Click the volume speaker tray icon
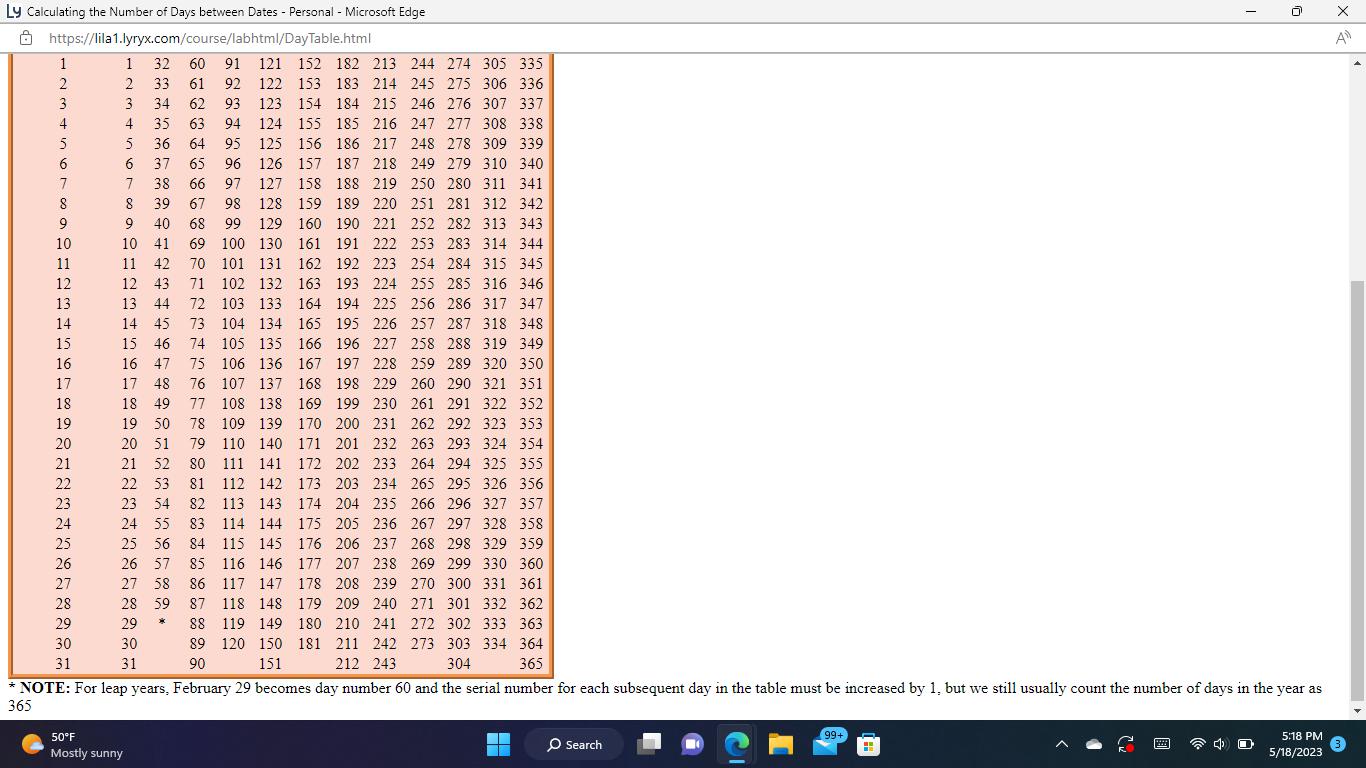The height and width of the screenshot is (768, 1366). [1221, 744]
